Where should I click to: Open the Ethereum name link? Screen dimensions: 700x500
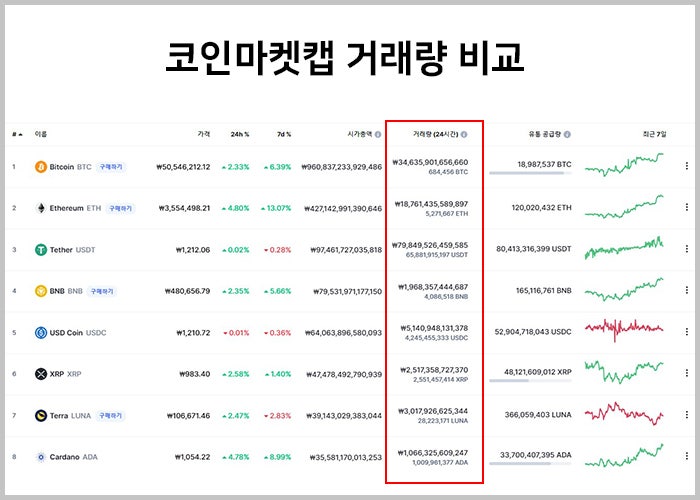pyautogui.click(x=67, y=208)
